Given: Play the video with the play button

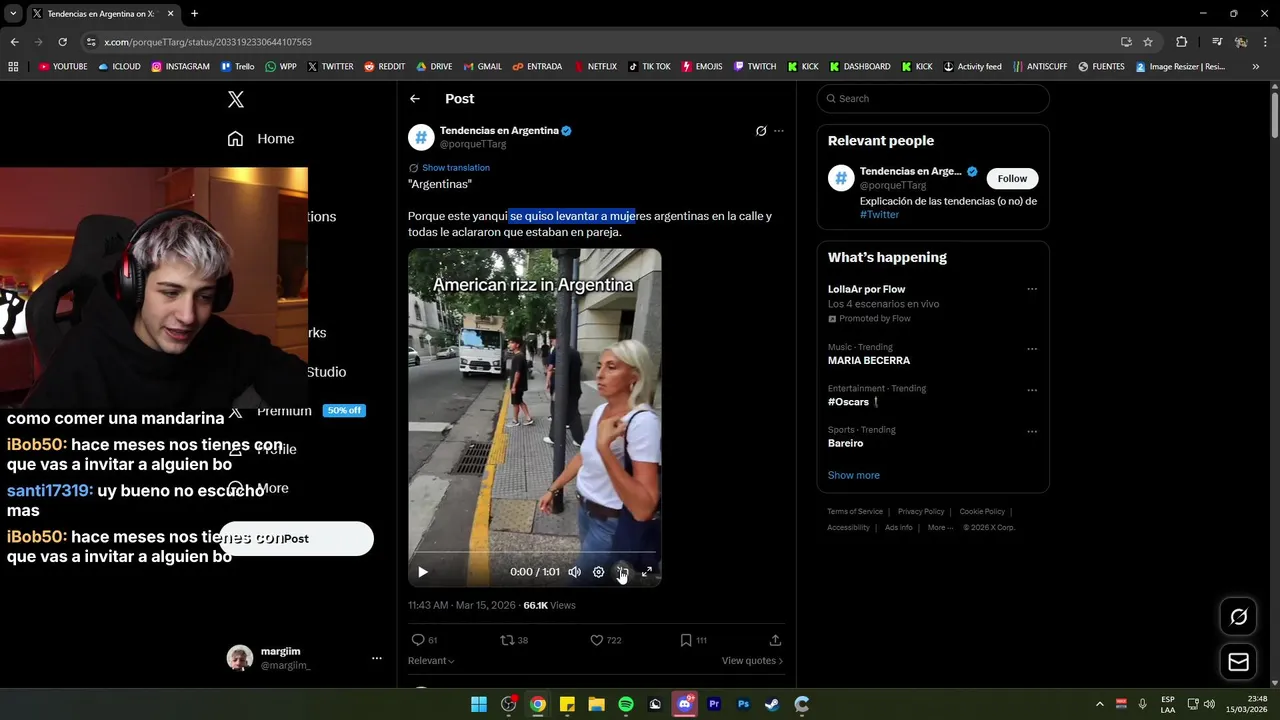Looking at the screenshot, I should 423,572.
